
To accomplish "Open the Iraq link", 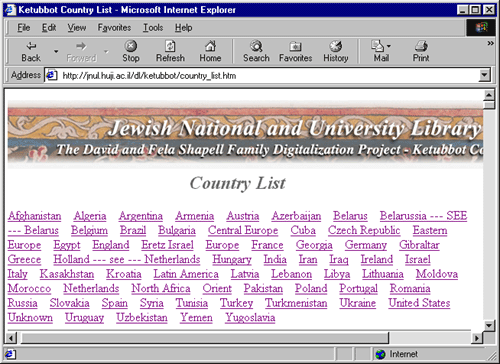I will (339, 259).
